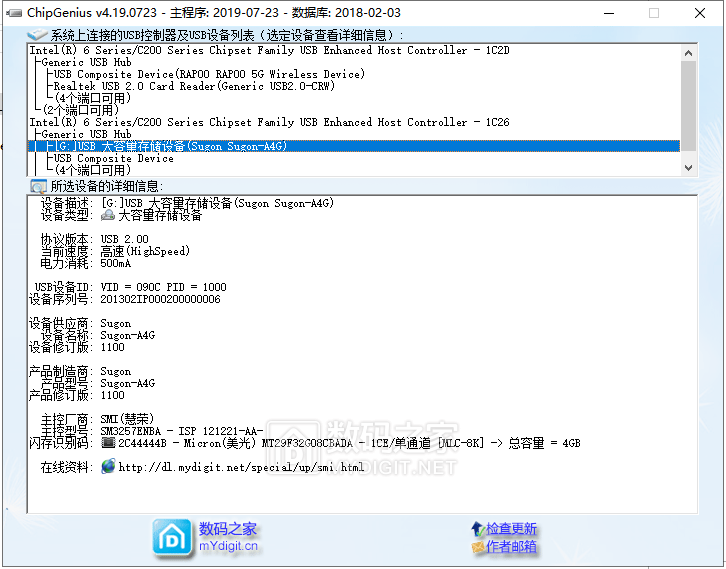Minimize the ChipGenius window
The height and width of the screenshot is (569, 726).
tap(609, 13)
